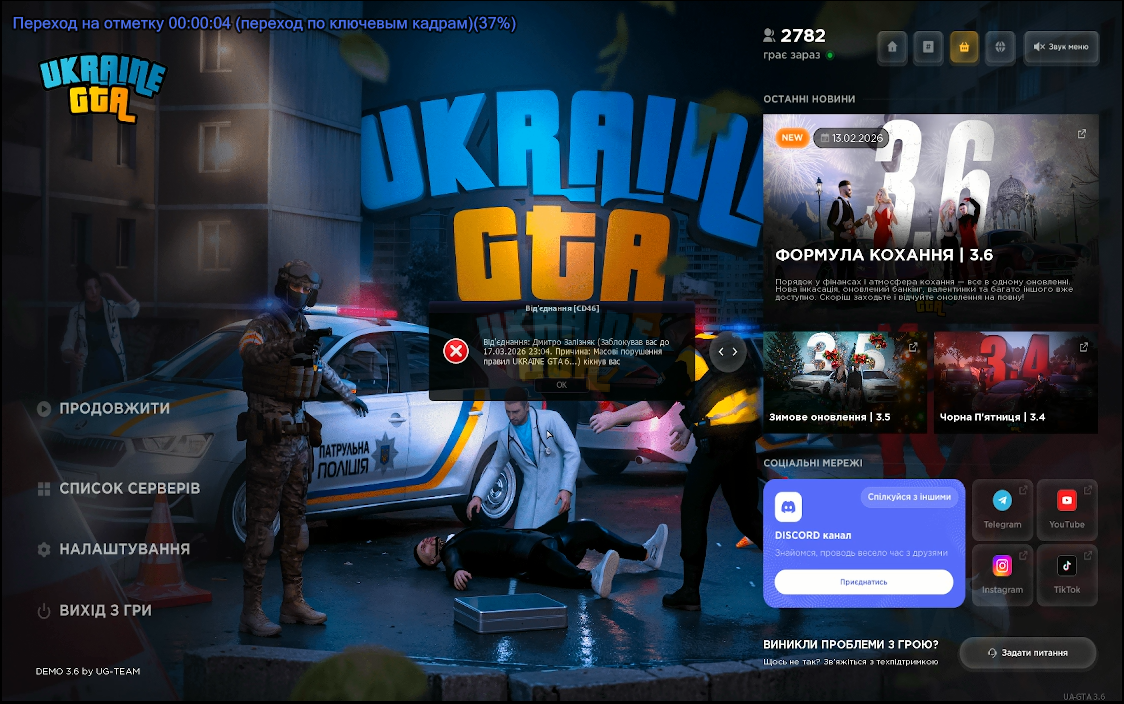Open the Instagram social tile
The height and width of the screenshot is (704, 1124).
[x=1002, y=575]
